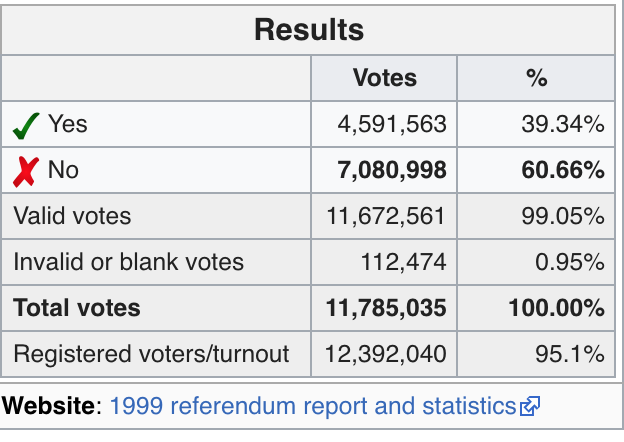Image resolution: width=624 pixels, height=442 pixels.
Task: Select the Invalid or blank votes label
Action: 128,262
